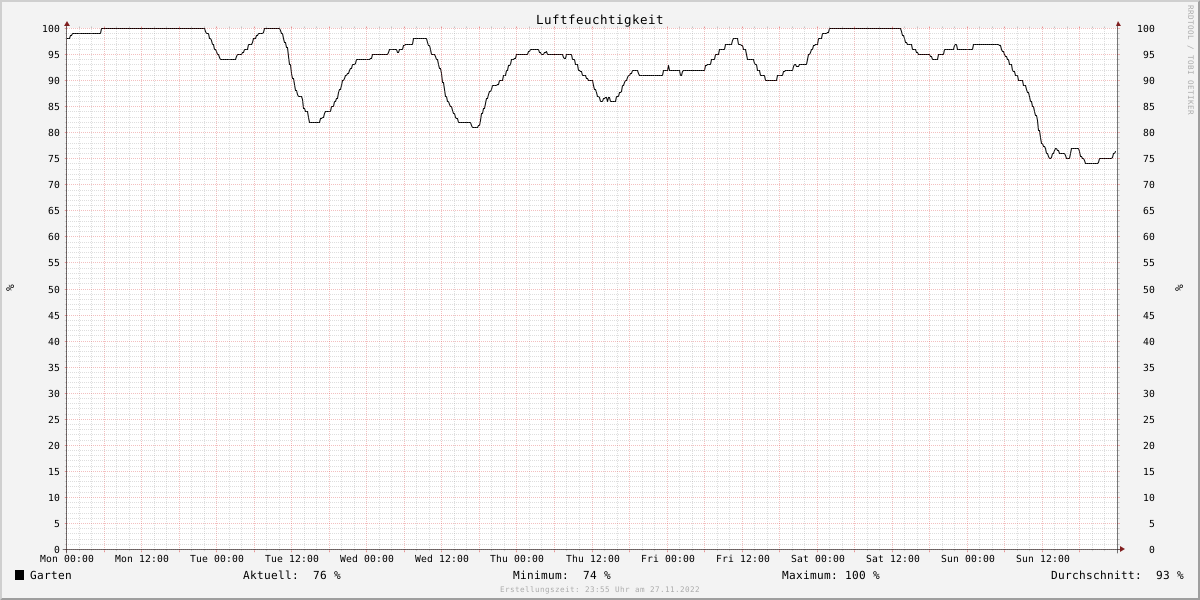Click the 75 label on the left axis
Screen dimensions: 1200x600
pos(54,158)
